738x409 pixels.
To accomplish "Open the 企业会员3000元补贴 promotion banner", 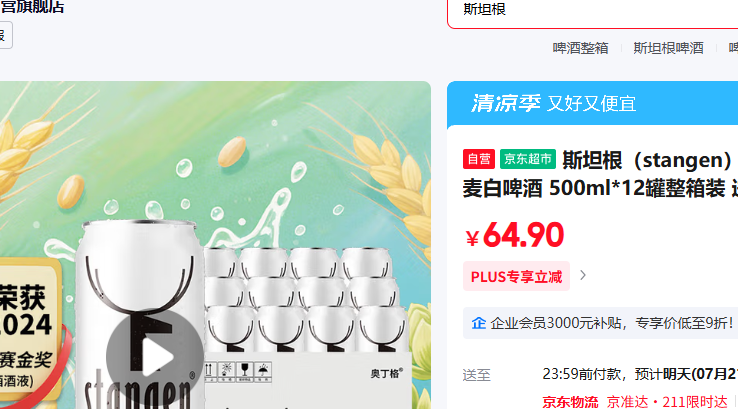I will pos(600,323).
